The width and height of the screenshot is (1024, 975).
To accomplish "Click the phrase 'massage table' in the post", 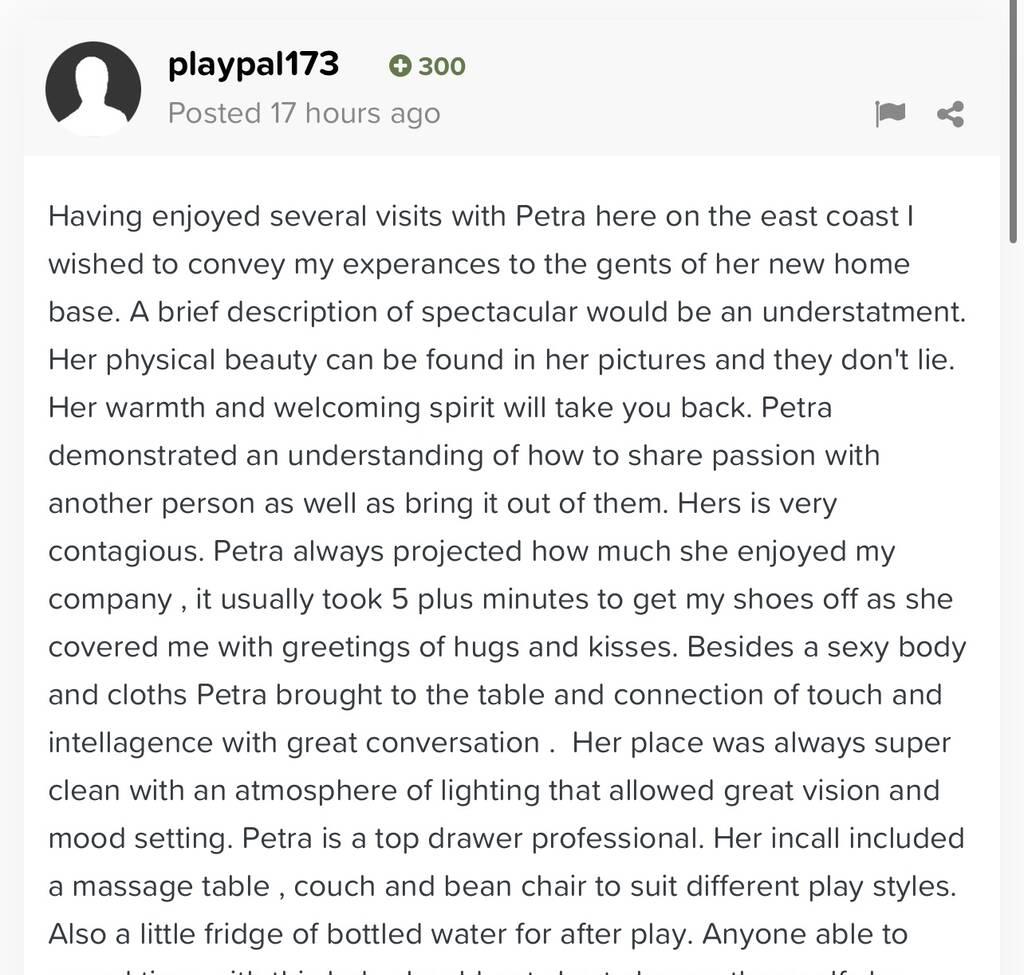I will coord(170,887).
